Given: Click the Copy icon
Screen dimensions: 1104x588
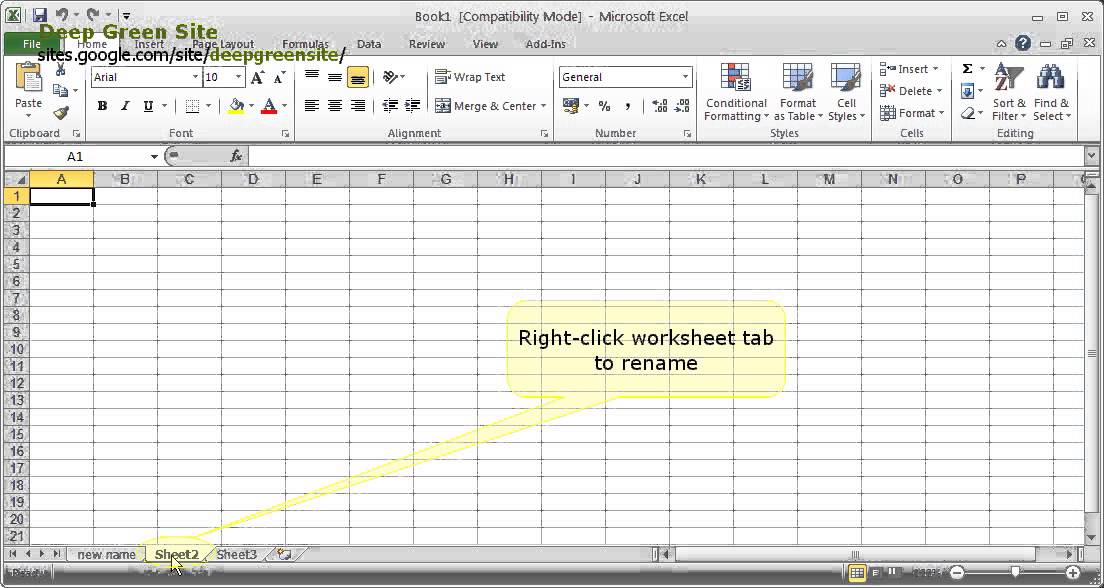Looking at the screenshot, I should coord(61,91).
